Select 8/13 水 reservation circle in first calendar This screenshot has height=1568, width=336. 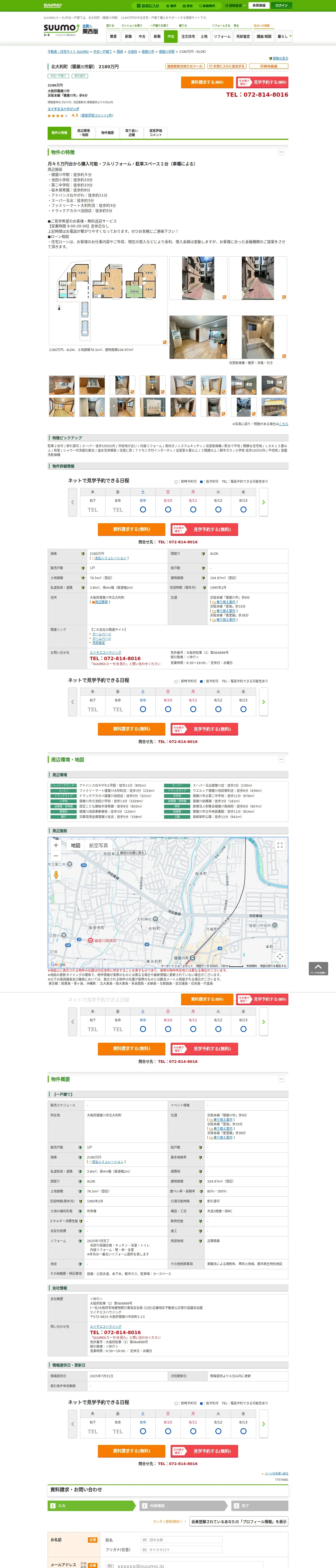click(243, 510)
